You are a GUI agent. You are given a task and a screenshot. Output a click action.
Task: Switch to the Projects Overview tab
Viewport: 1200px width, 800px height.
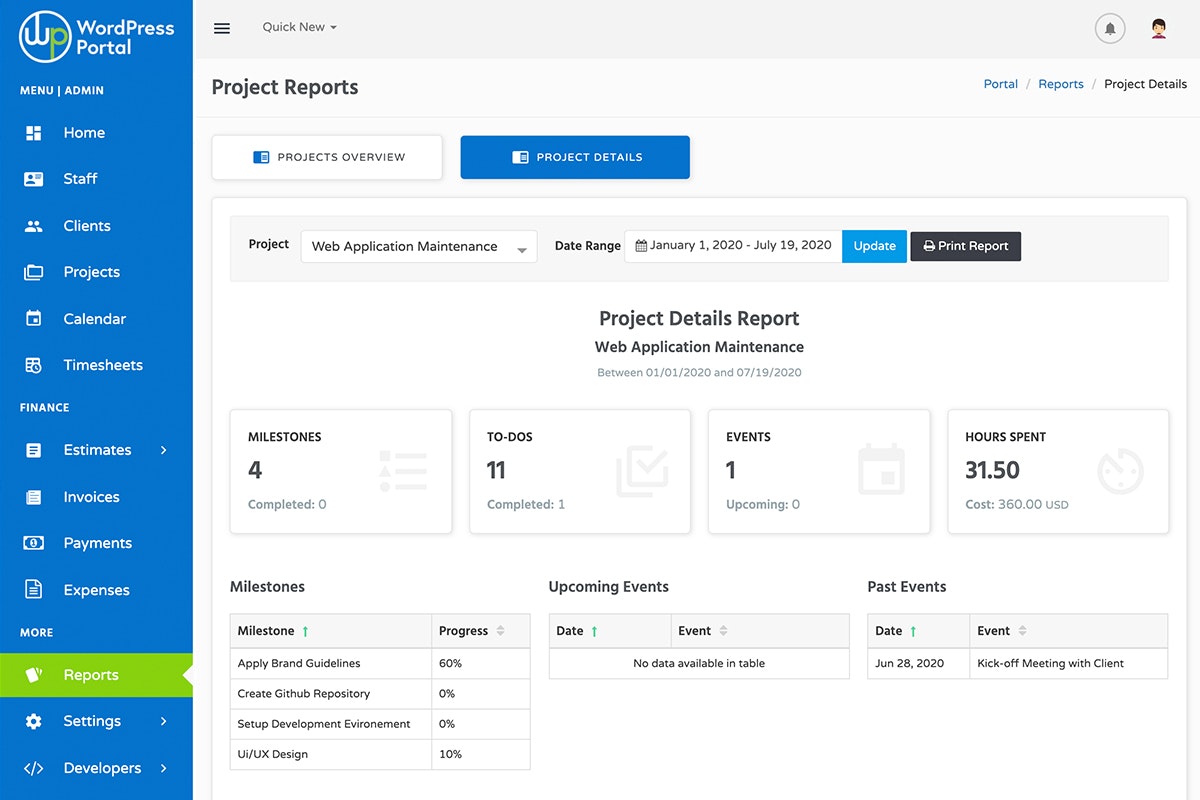pos(327,157)
